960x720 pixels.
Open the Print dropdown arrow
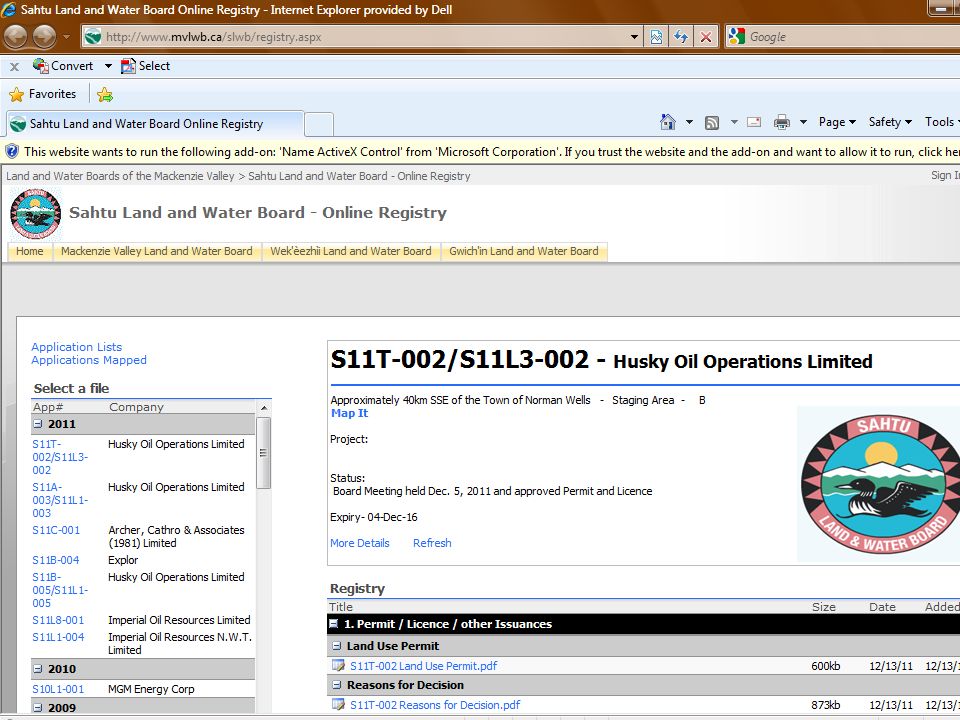(x=803, y=122)
